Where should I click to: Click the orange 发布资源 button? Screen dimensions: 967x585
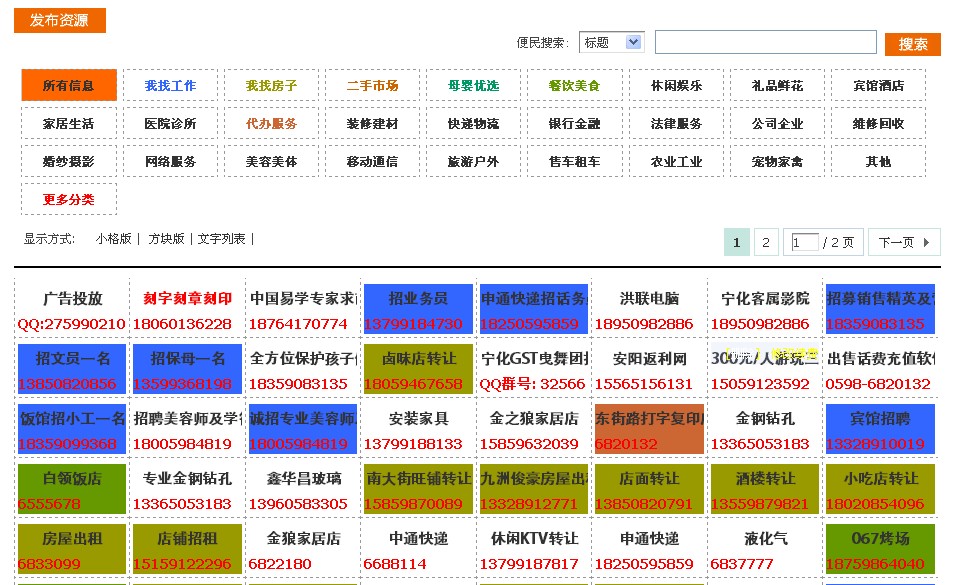[x=60, y=21]
